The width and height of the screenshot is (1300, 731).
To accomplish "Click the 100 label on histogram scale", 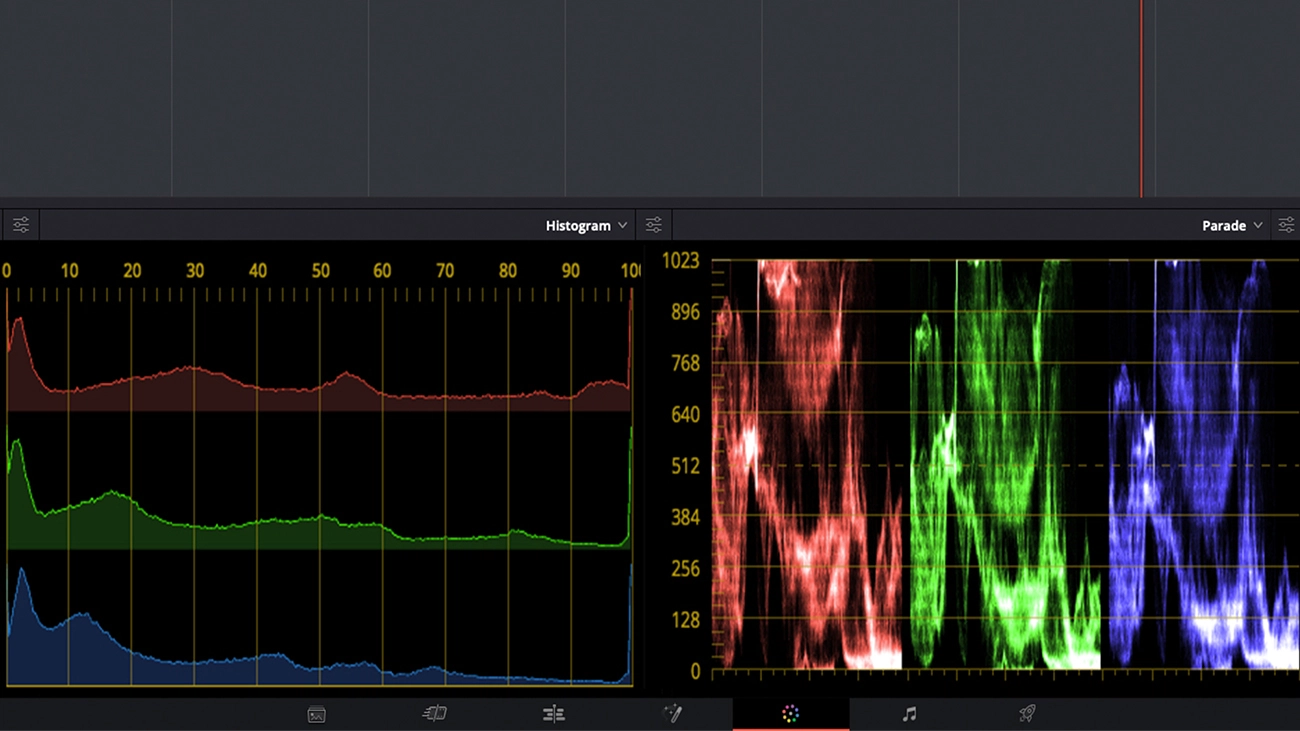I will [630, 271].
